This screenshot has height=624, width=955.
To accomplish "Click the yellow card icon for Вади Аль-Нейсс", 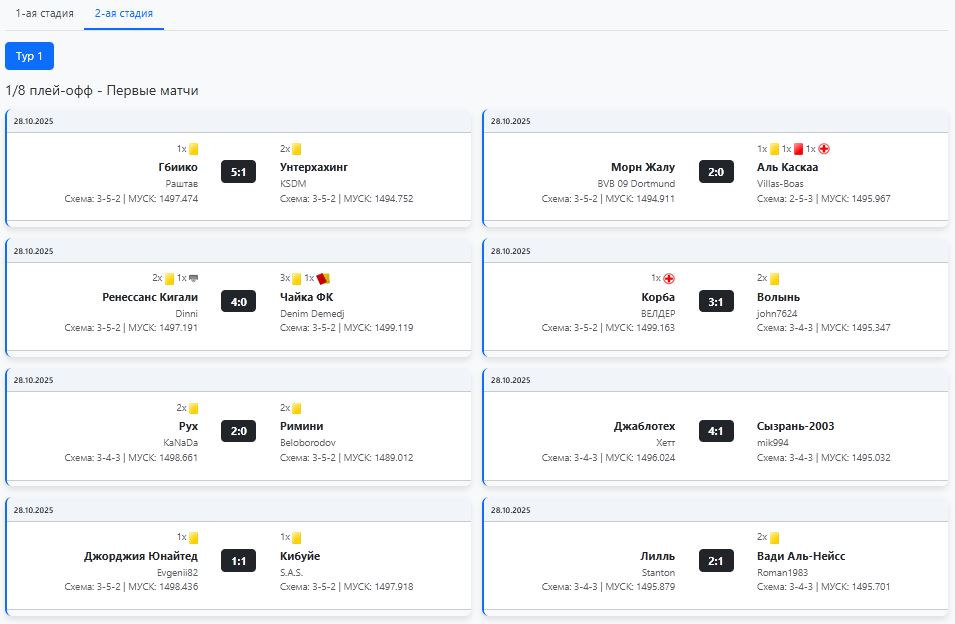I will pos(775,538).
